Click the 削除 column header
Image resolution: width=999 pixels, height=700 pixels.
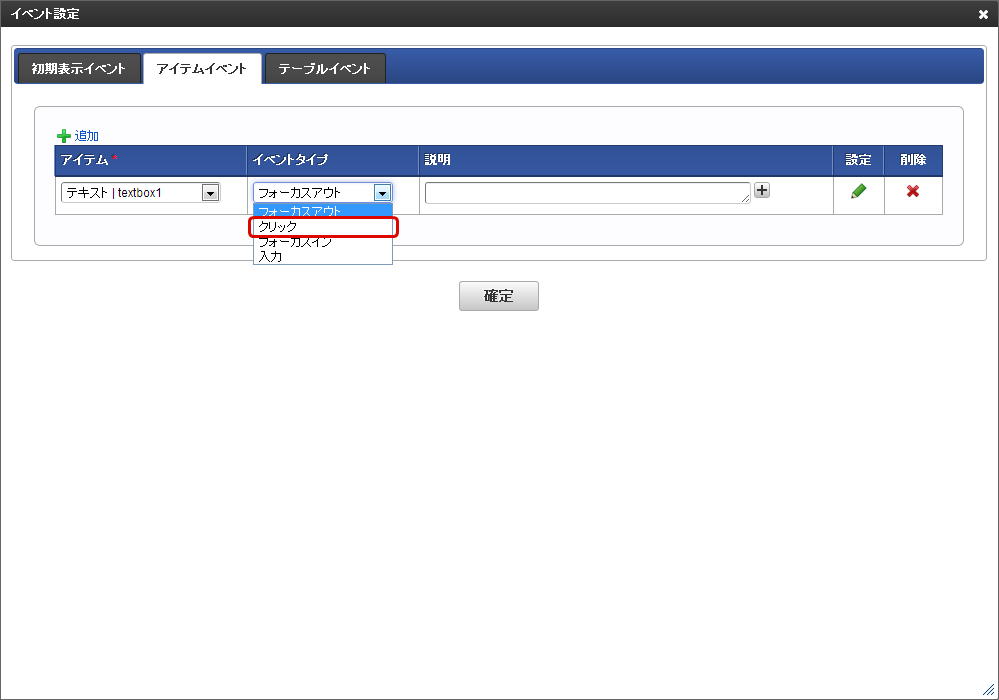click(x=913, y=160)
